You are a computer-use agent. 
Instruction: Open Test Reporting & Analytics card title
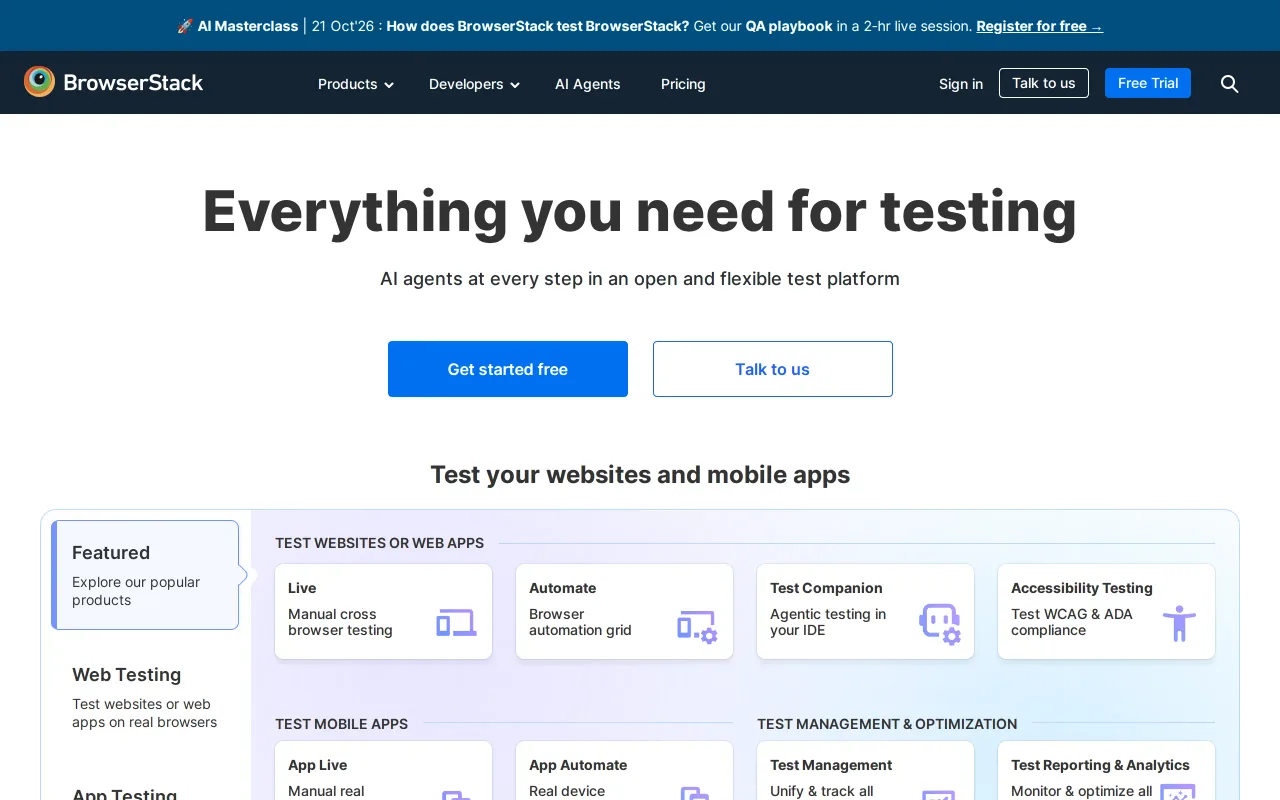click(1100, 765)
